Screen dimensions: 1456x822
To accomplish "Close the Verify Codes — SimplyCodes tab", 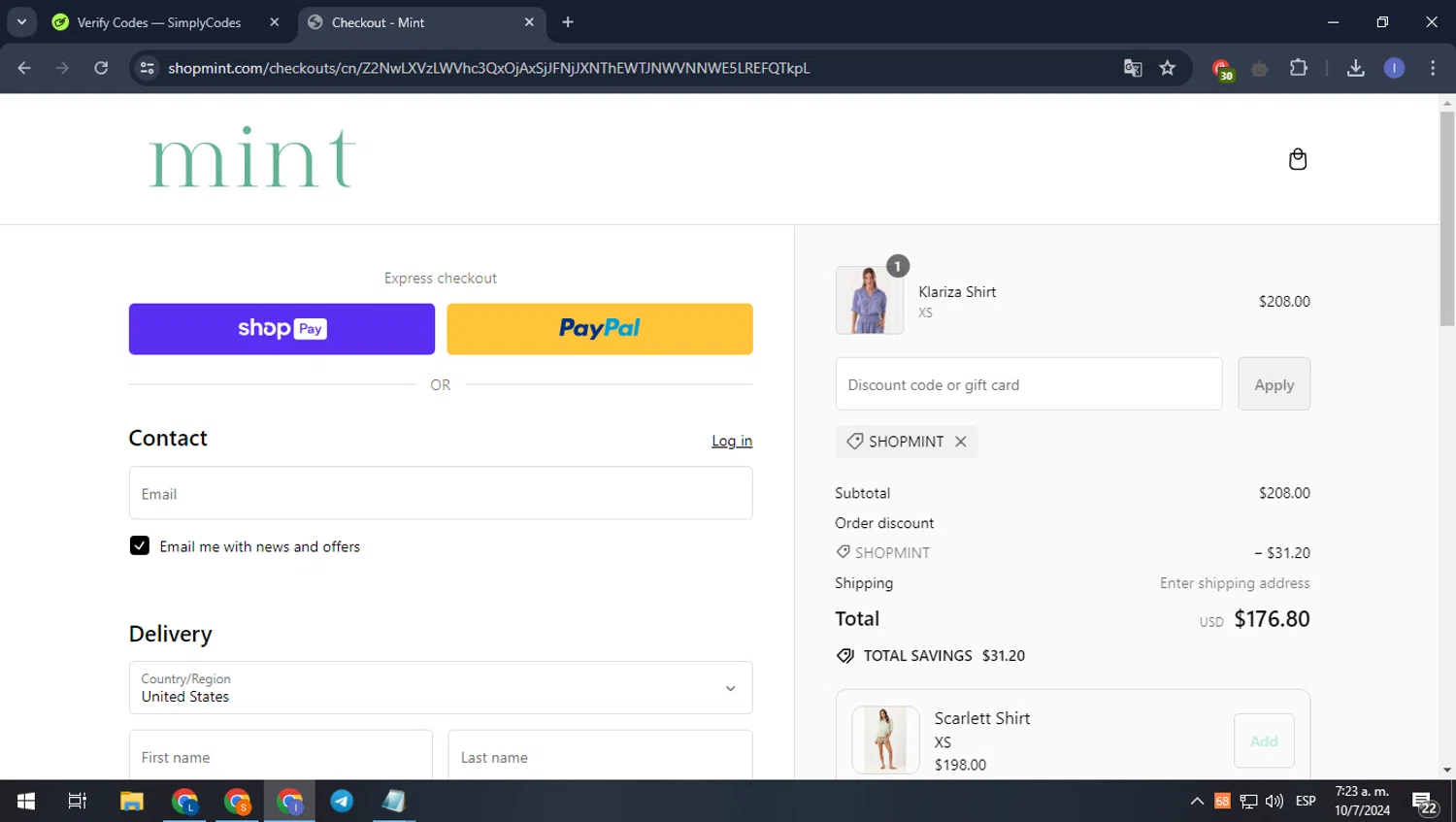I will [275, 22].
